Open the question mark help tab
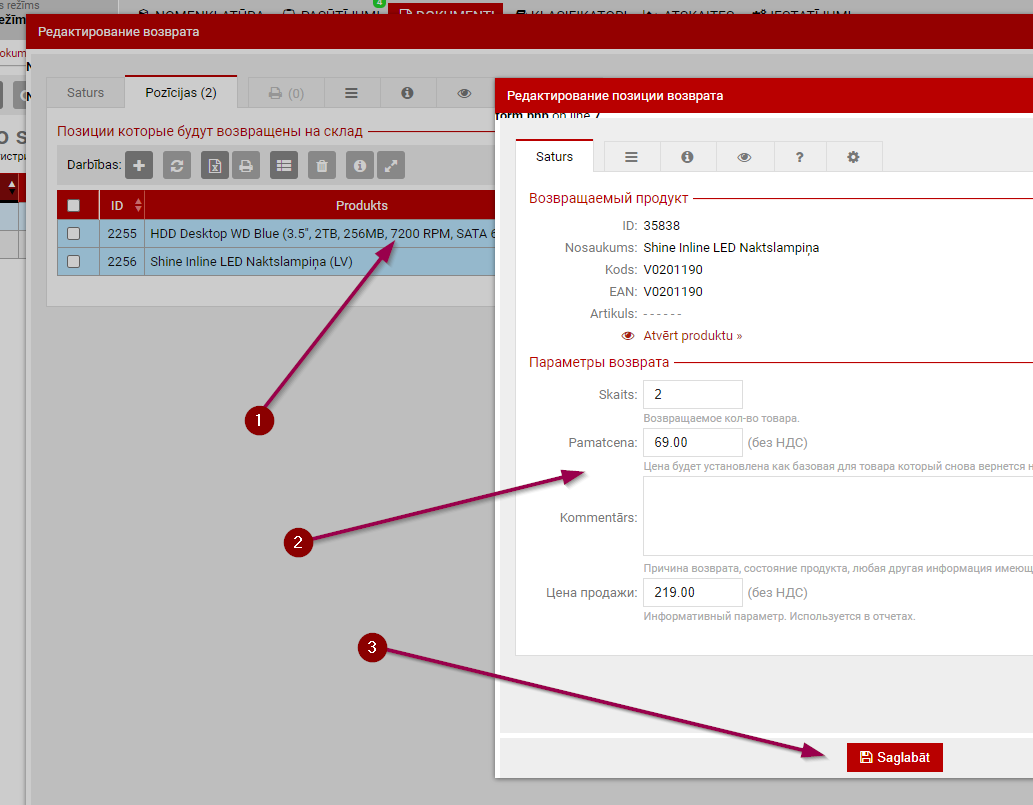1033x805 pixels. coord(798,157)
